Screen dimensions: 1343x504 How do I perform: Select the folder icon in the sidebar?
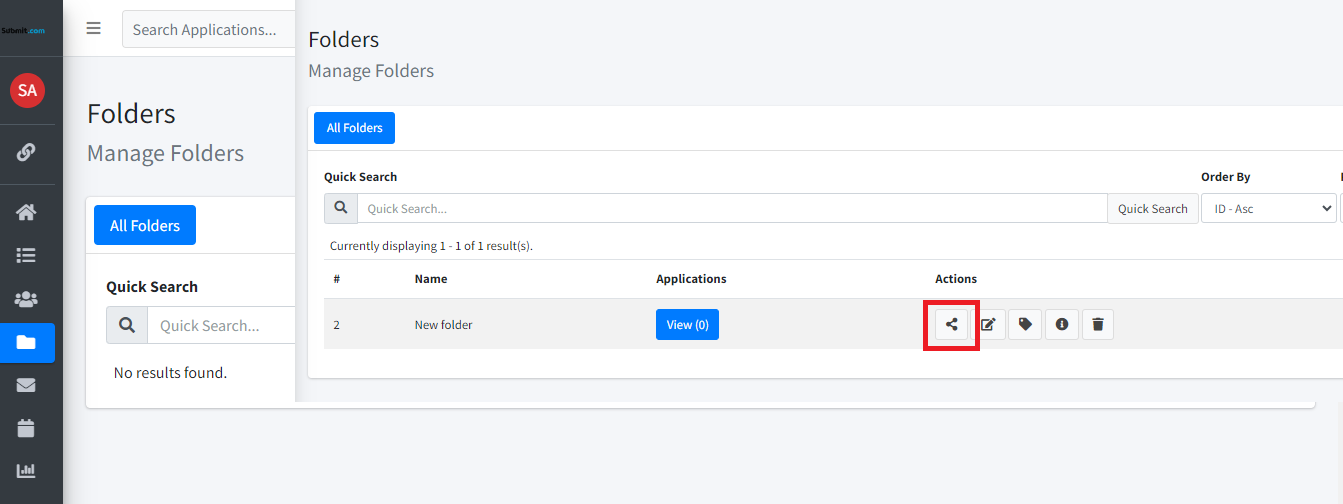click(27, 343)
